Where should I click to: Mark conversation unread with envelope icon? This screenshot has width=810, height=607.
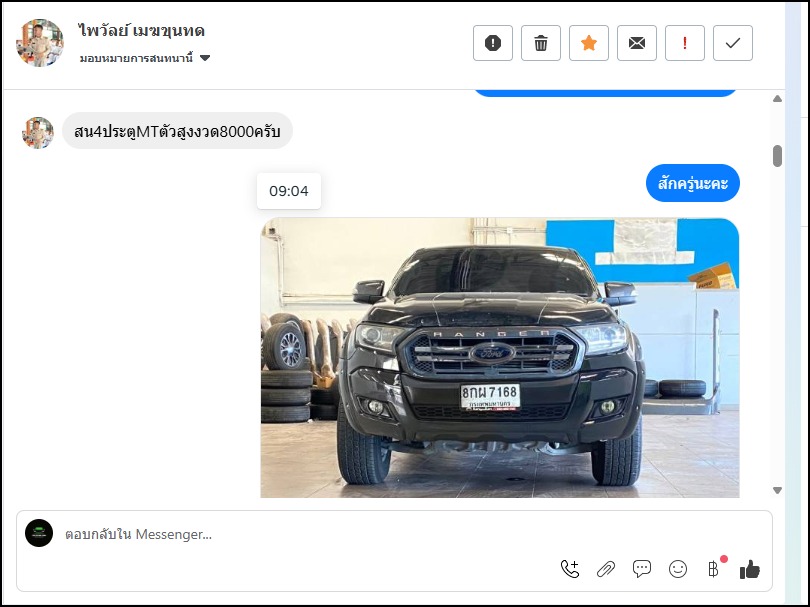(637, 43)
